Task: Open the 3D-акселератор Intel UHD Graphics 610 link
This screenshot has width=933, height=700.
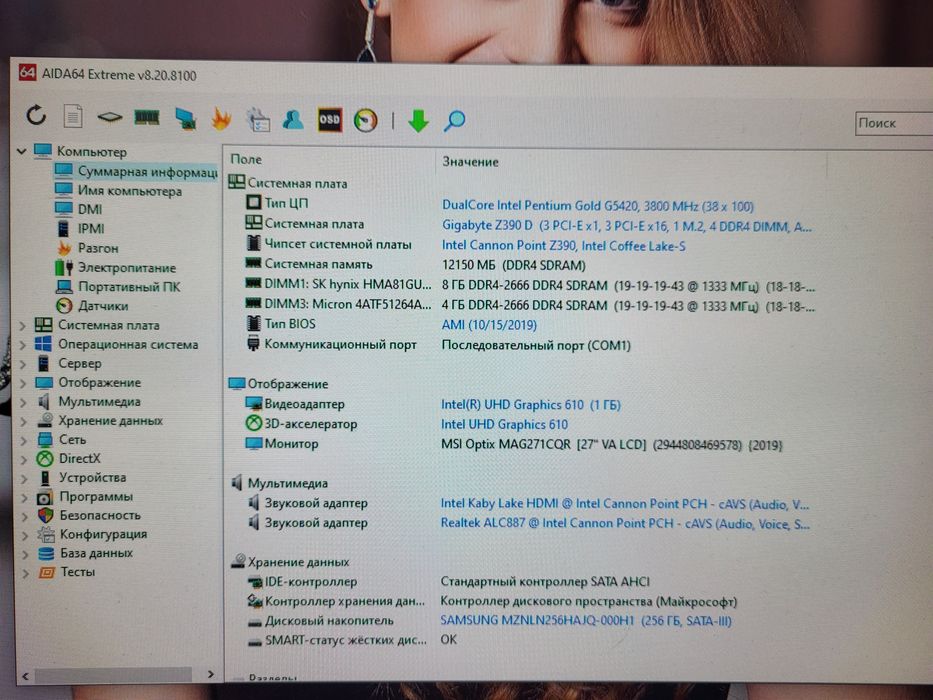Action: tap(504, 425)
